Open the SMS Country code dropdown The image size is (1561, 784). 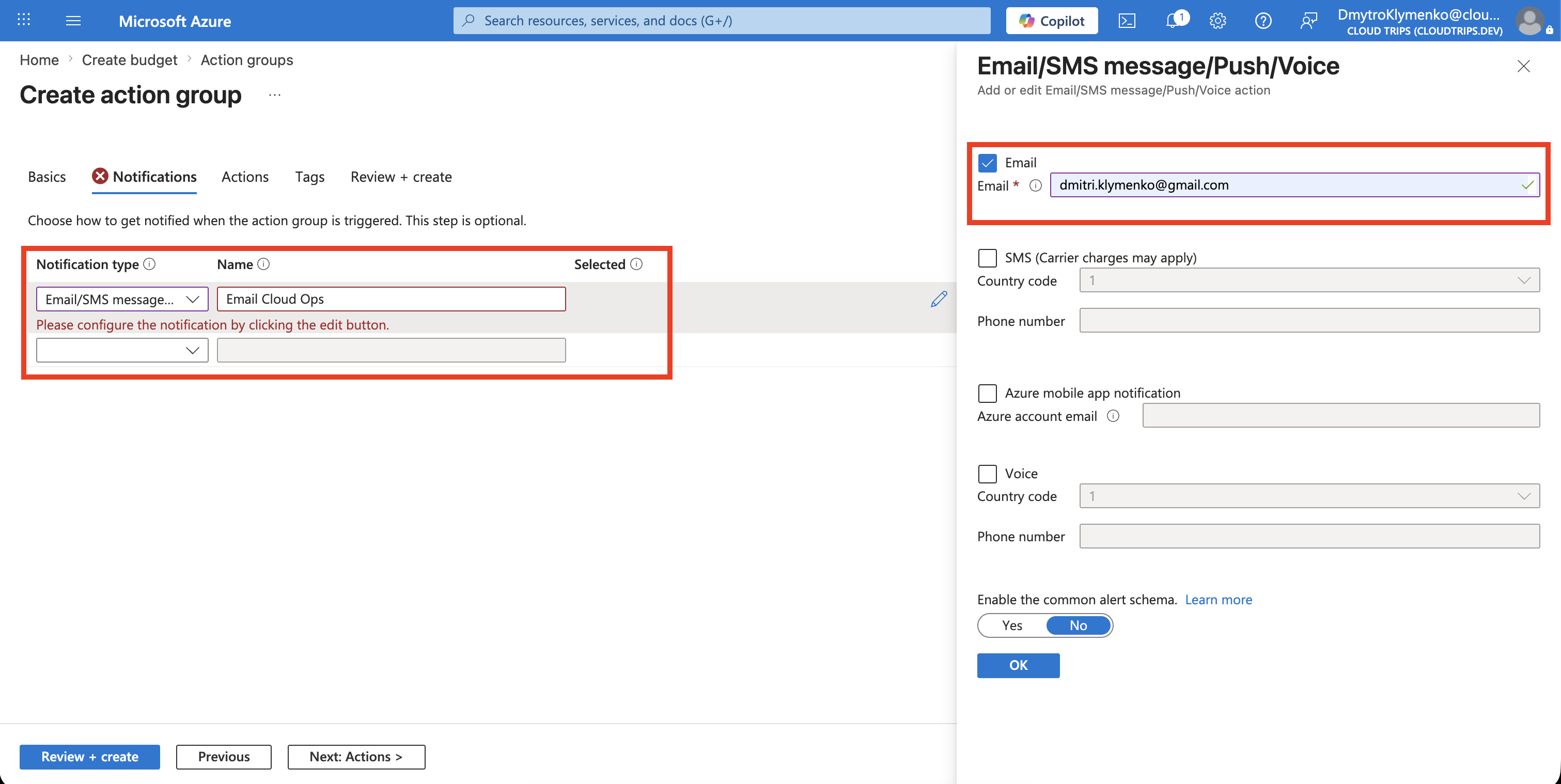(1309, 280)
